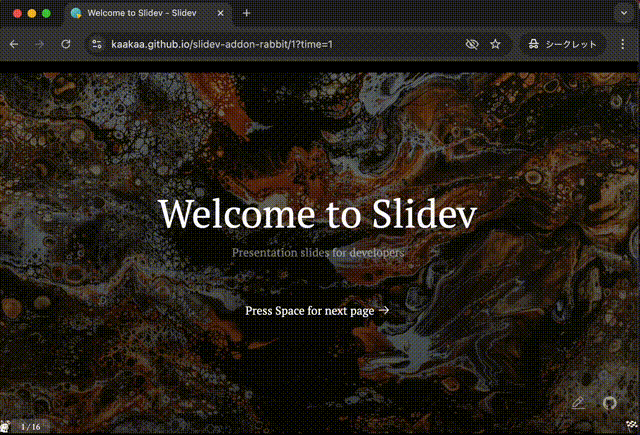Click the rabbit icon beside the slide counter

point(5,426)
